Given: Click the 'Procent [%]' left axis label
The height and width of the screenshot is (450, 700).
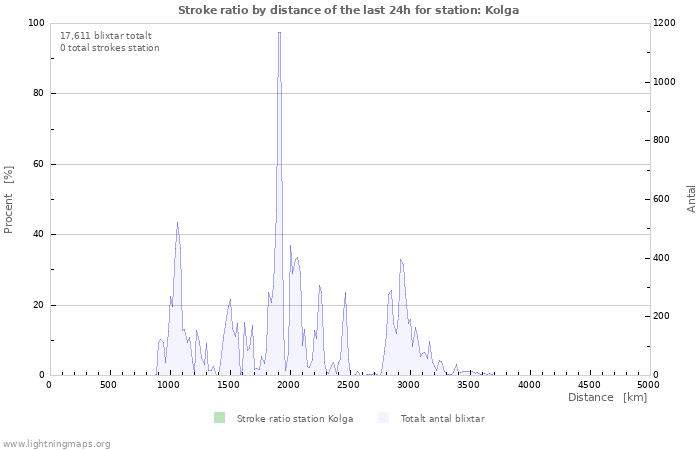Looking at the screenshot, I should (9, 199).
